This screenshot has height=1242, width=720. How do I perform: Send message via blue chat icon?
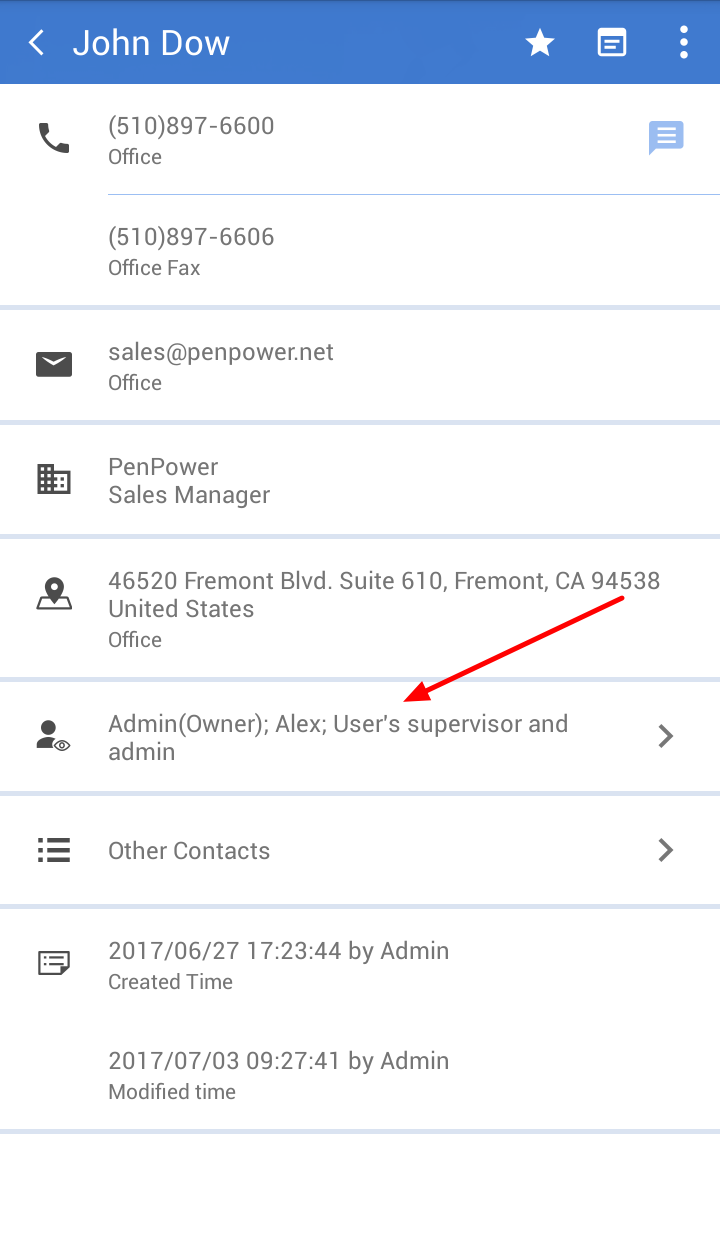point(666,137)
